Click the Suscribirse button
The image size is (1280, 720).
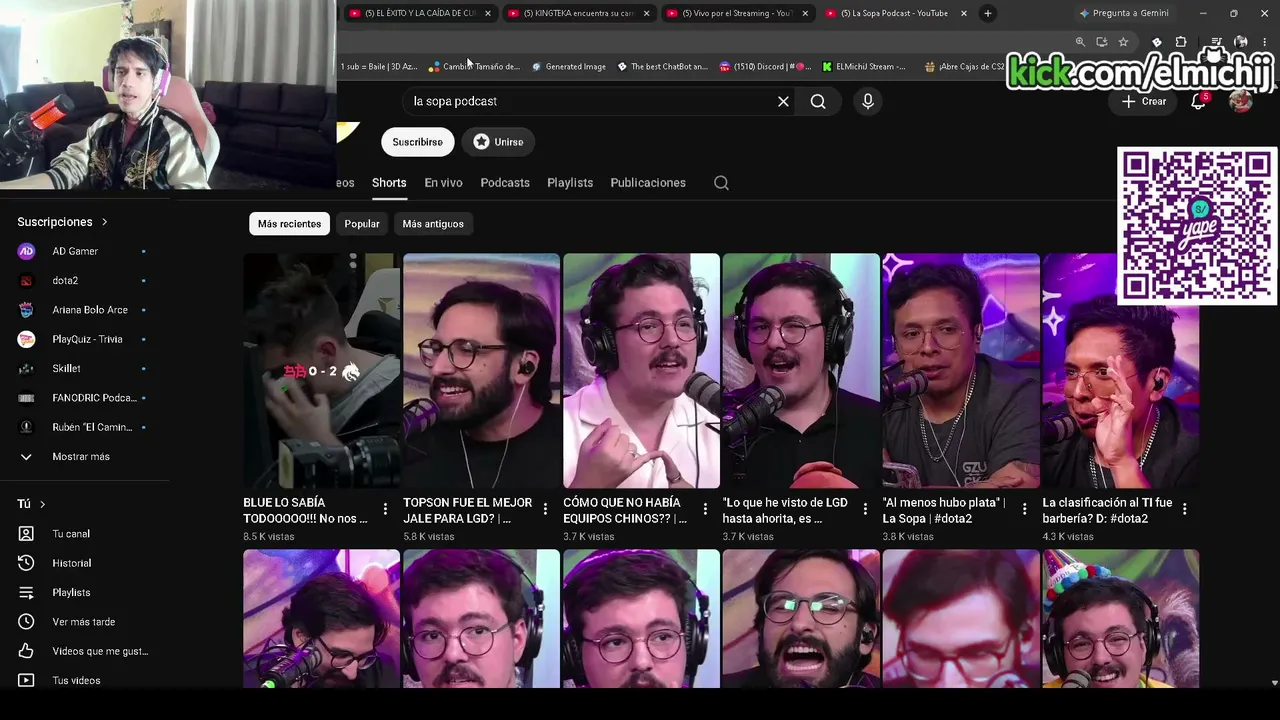[417, 142]
